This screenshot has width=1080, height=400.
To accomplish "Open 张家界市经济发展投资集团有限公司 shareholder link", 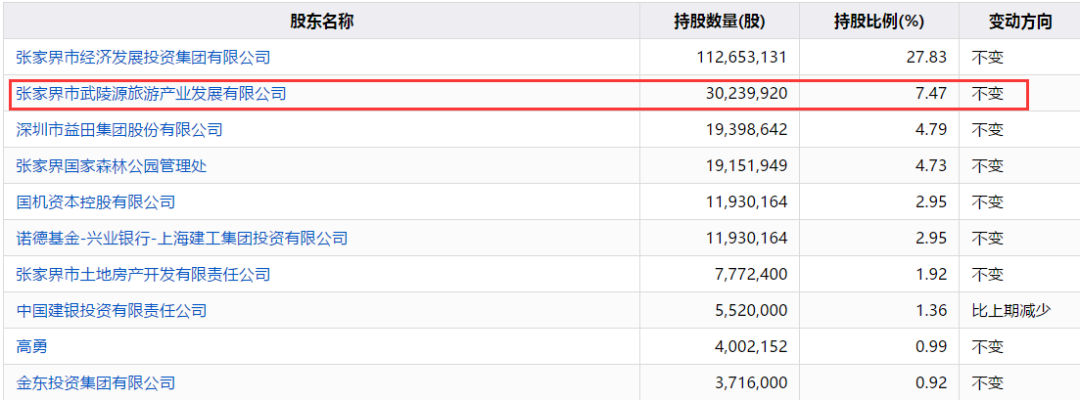I will (143, 57).
